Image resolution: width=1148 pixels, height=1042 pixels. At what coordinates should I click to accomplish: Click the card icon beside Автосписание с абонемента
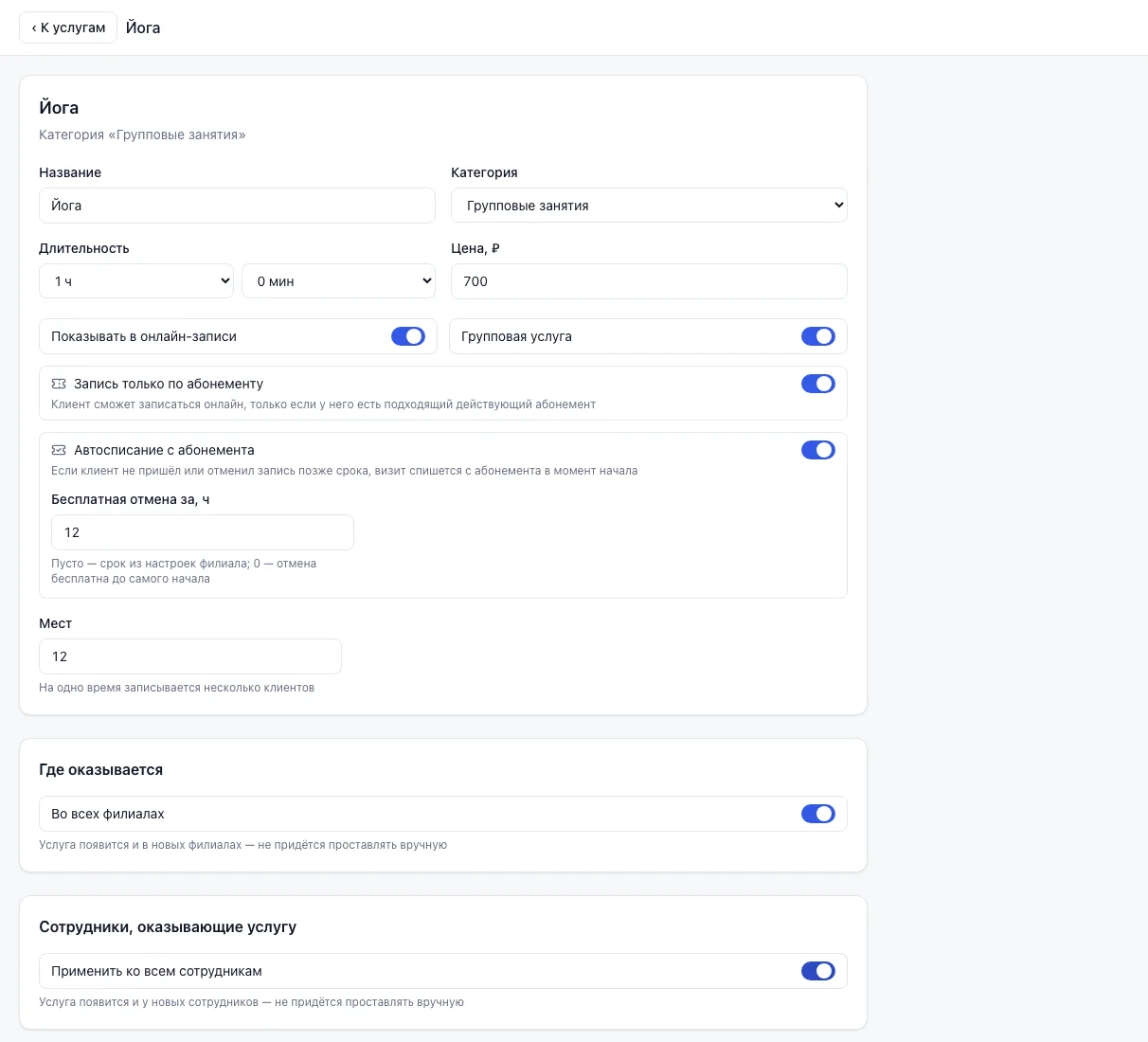pyautogui.click(x=59, y=450)
